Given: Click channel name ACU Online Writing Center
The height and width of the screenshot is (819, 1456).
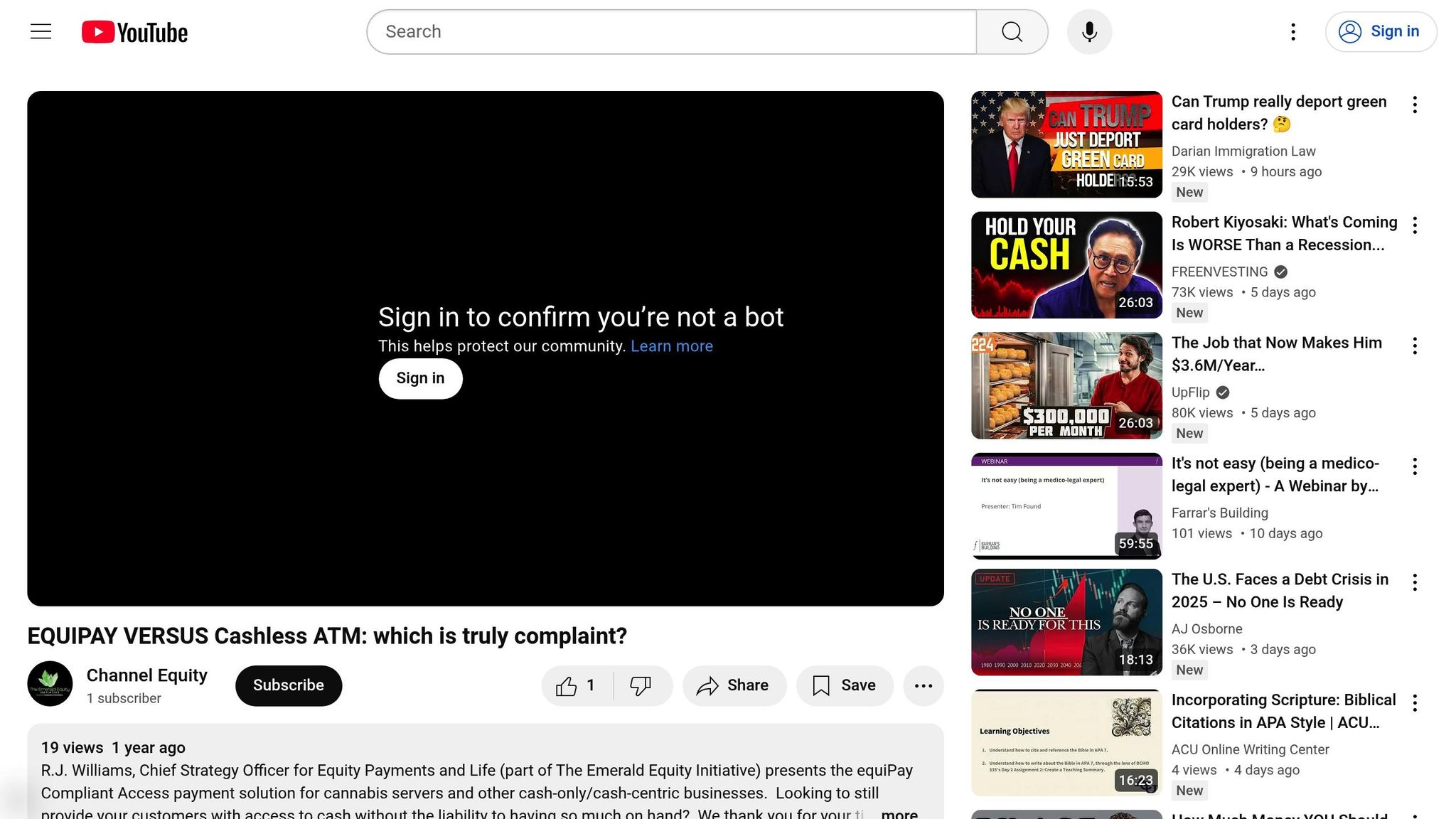Looking at the screenshot, I should click(1250, 750).
